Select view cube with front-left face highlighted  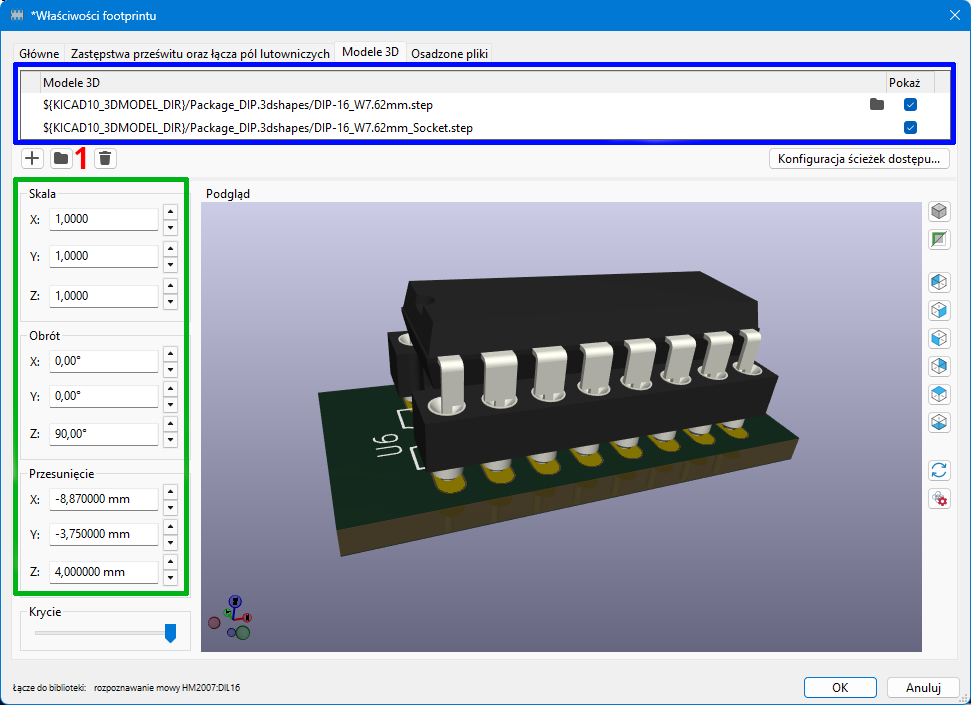939,338
